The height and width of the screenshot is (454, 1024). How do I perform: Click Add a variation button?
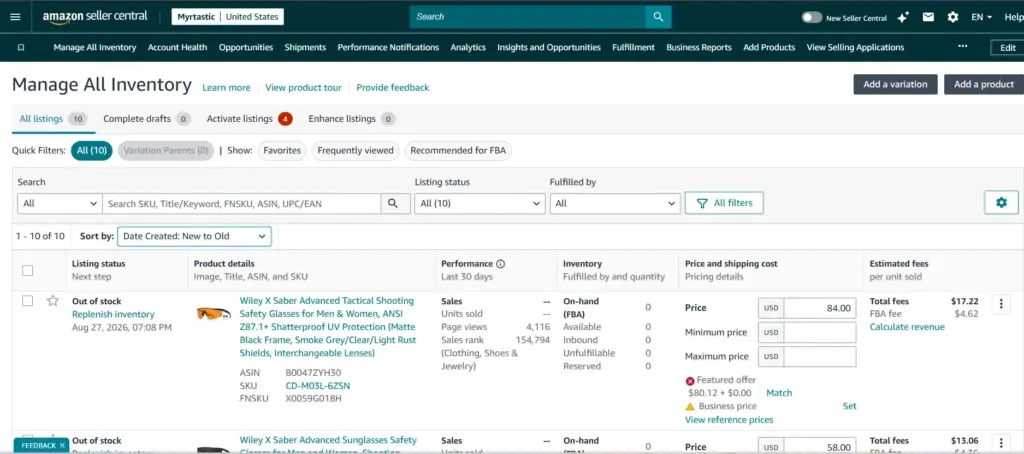click(895, 84)
